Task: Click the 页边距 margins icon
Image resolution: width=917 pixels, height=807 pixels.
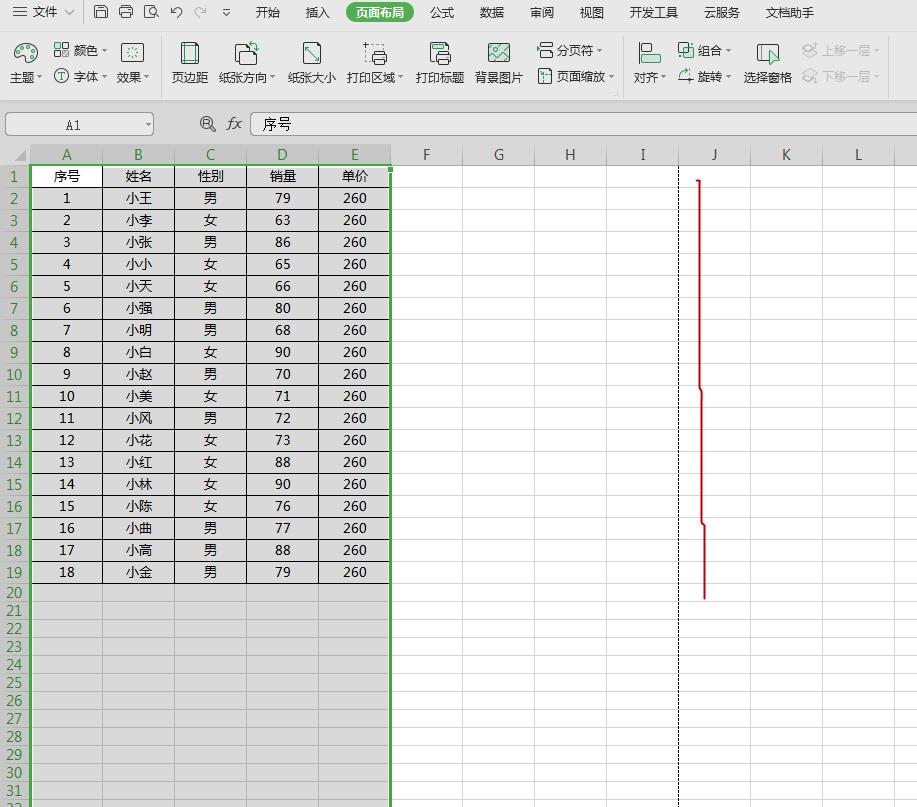Action: [x=189, y=53]
